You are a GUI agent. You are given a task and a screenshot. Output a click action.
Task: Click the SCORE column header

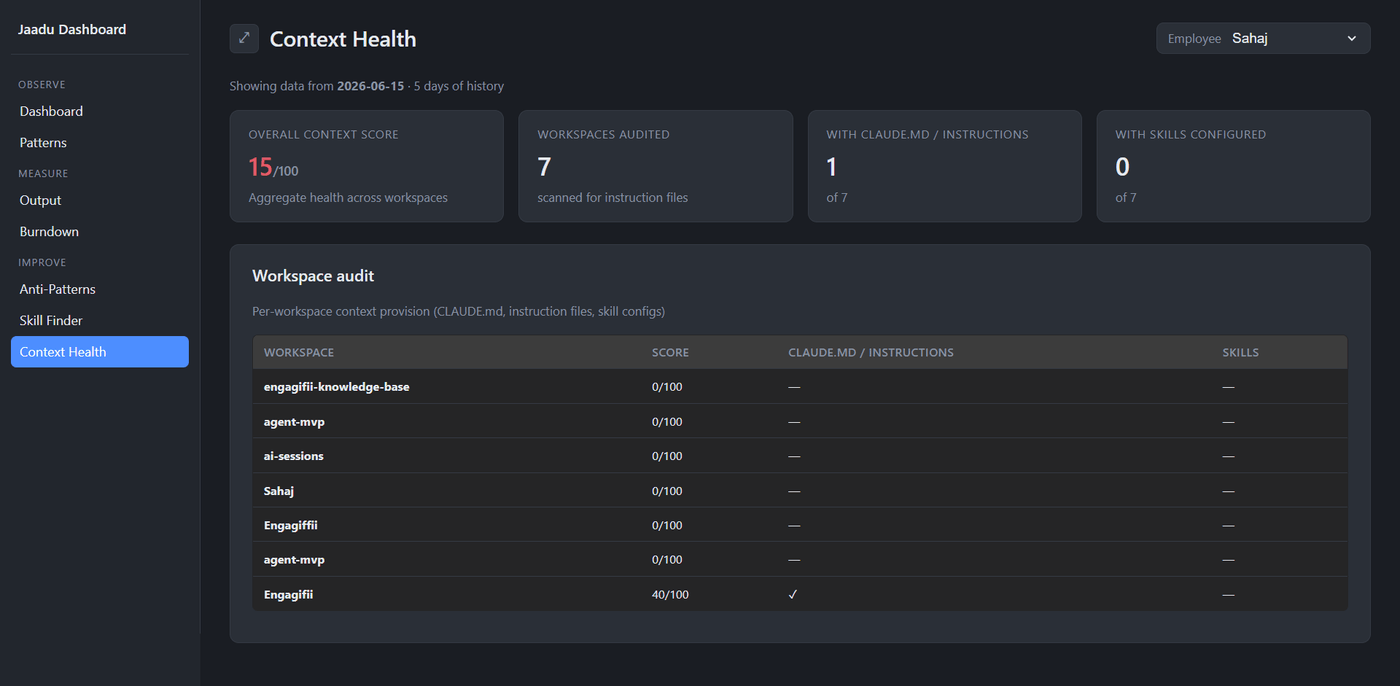[670, 352]
